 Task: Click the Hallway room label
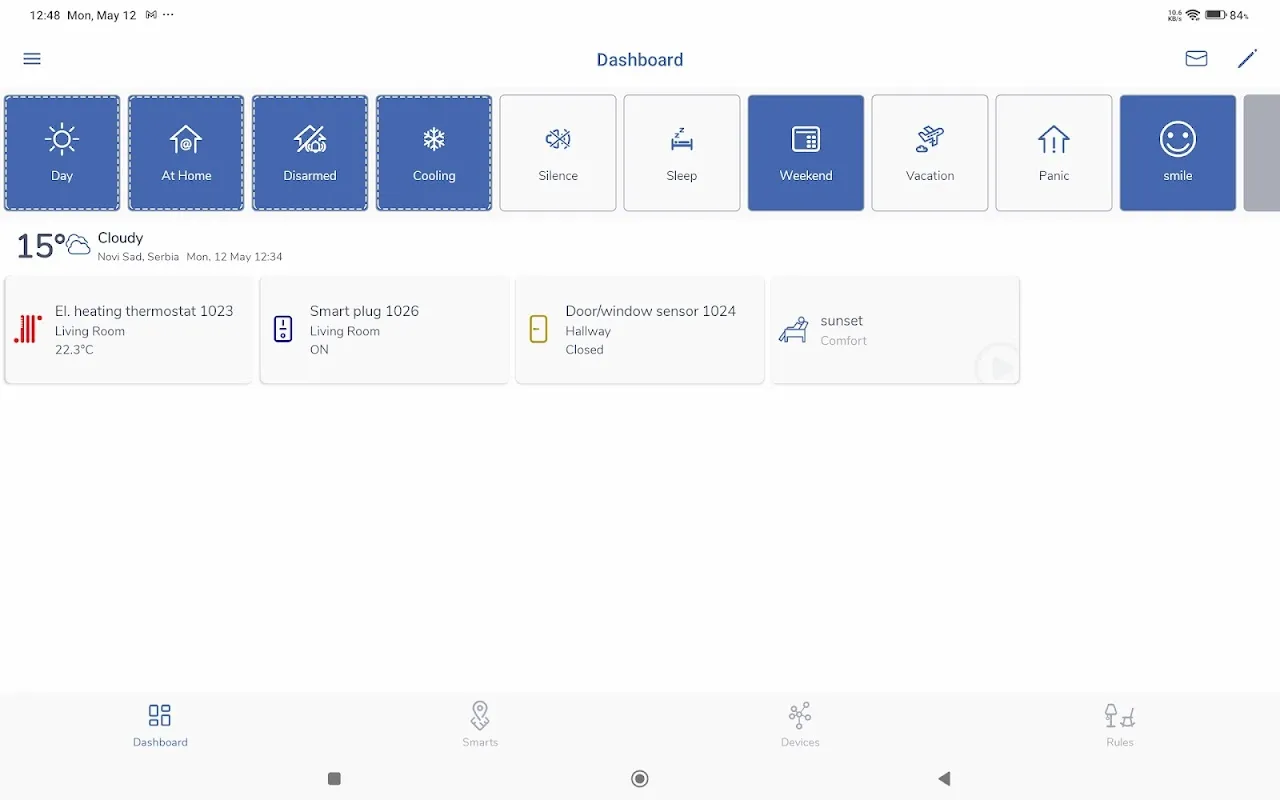(588, 331)
